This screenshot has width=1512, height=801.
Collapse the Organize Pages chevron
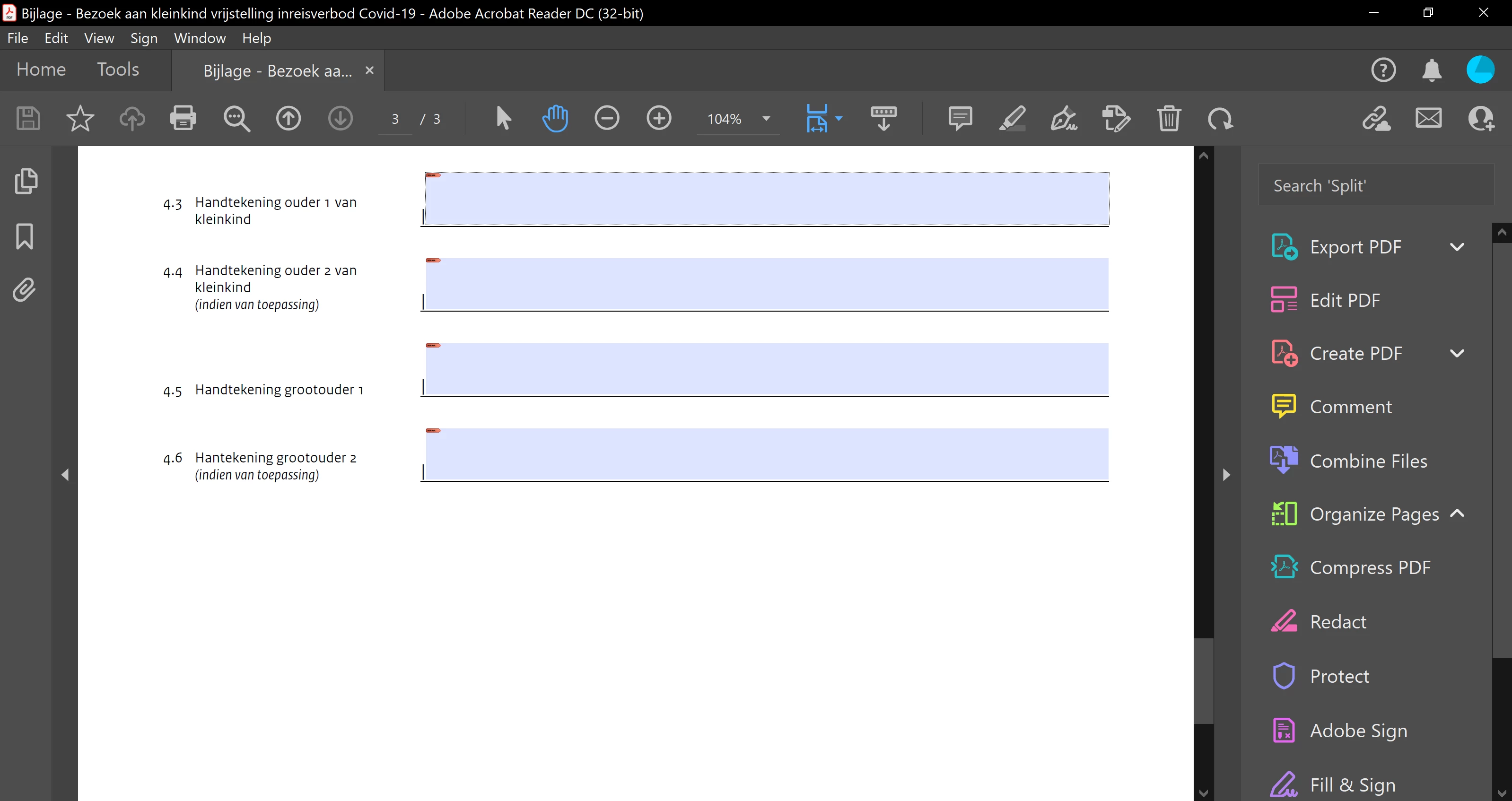coord(1457,514)
